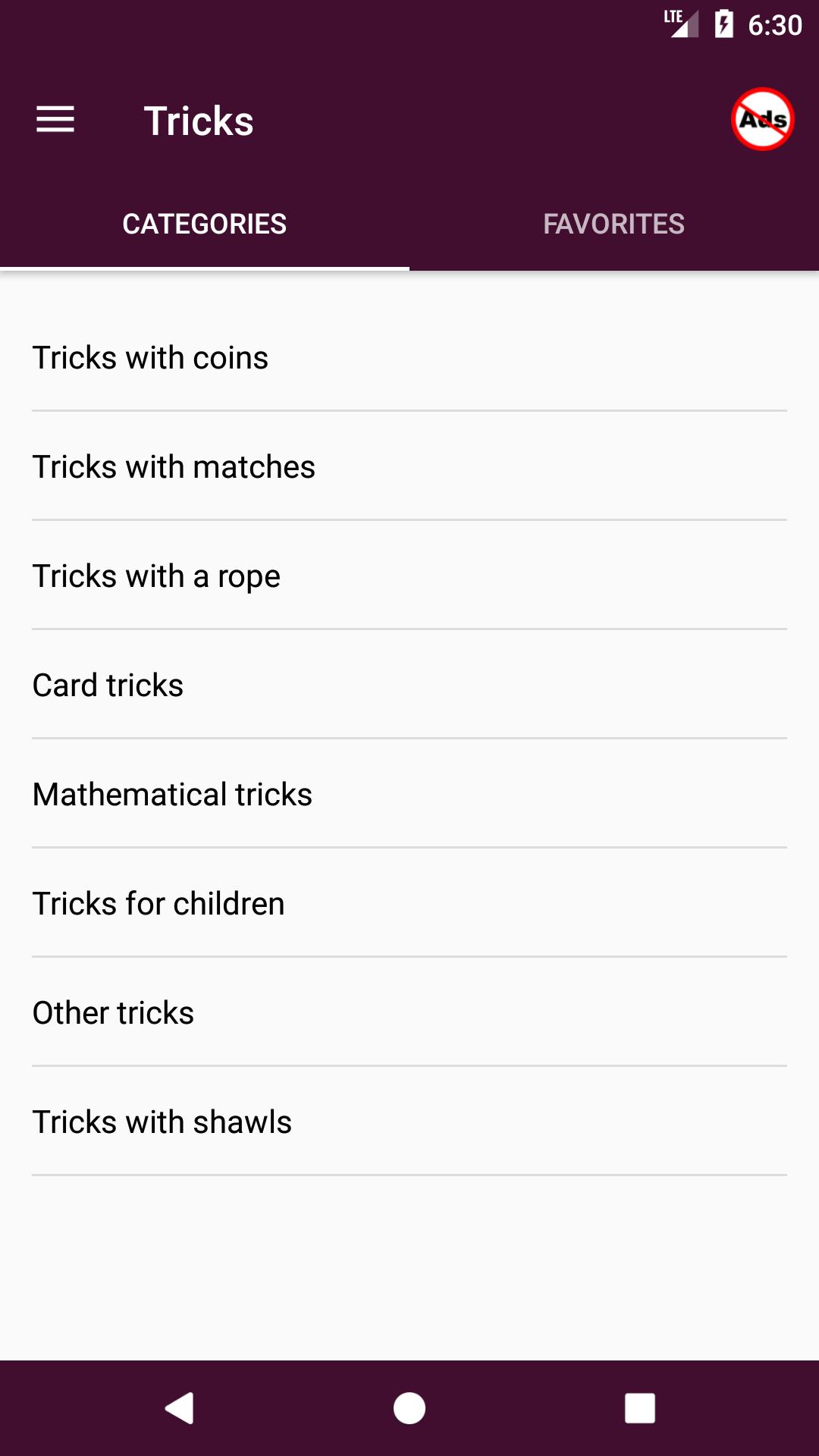Viewport: 819px width, 1456px height.
Task: Tap the Android home button
Action: (409, 1408)
